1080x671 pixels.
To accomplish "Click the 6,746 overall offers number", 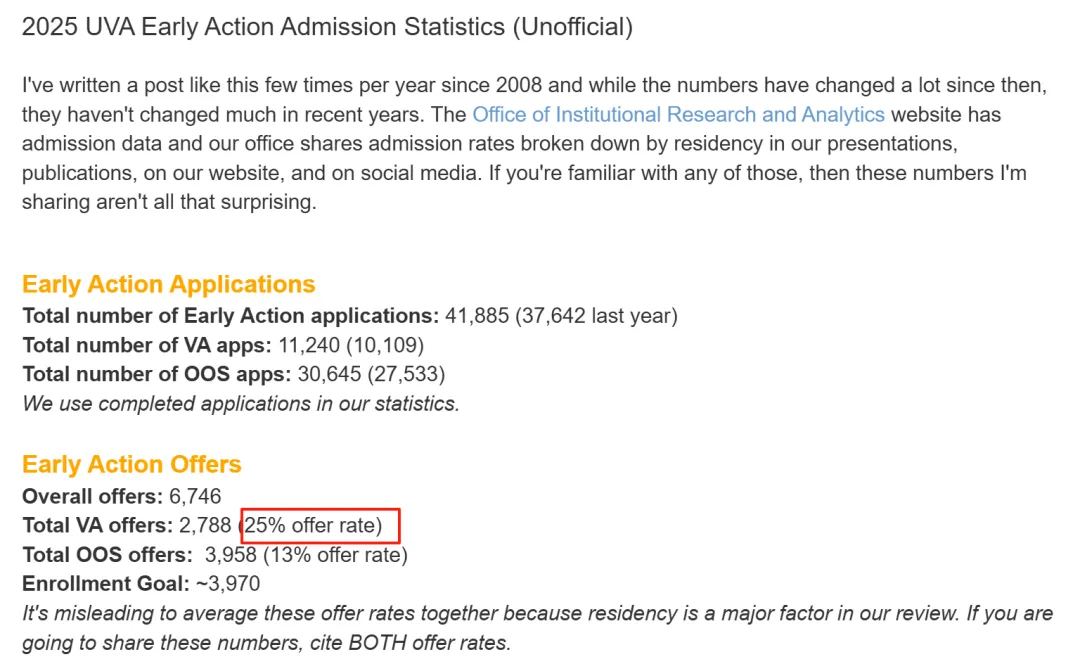I will point(195,496).
